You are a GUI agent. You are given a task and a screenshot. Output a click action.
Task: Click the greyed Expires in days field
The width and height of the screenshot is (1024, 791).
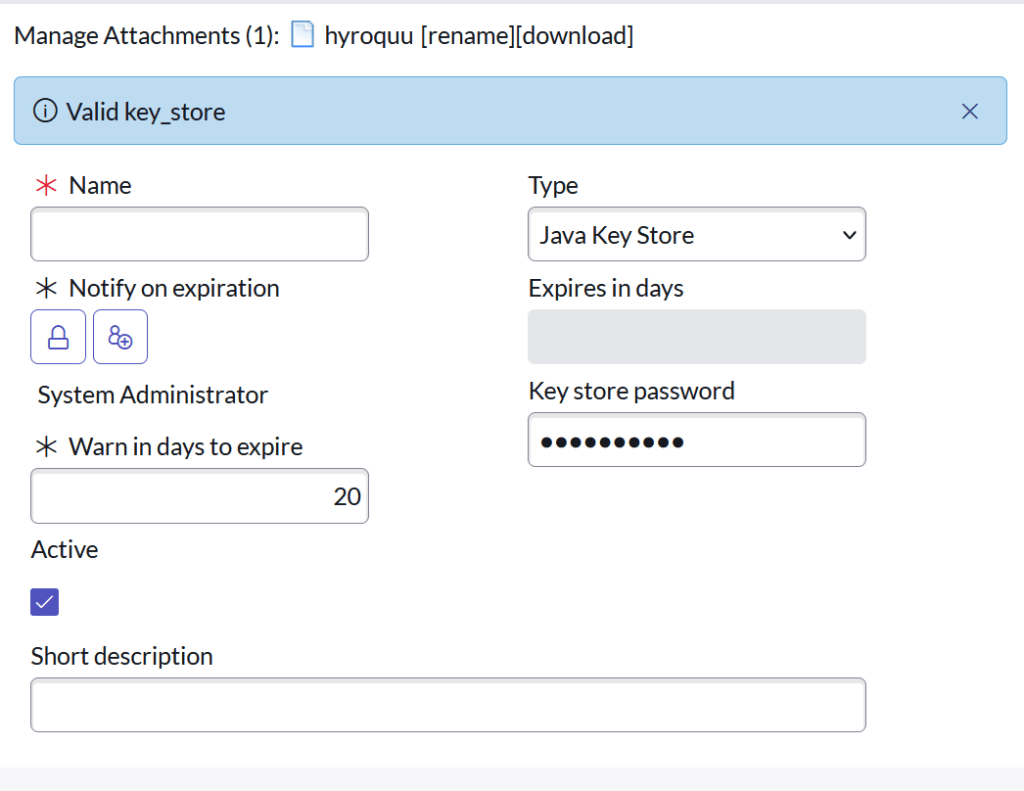click(696, 337)
